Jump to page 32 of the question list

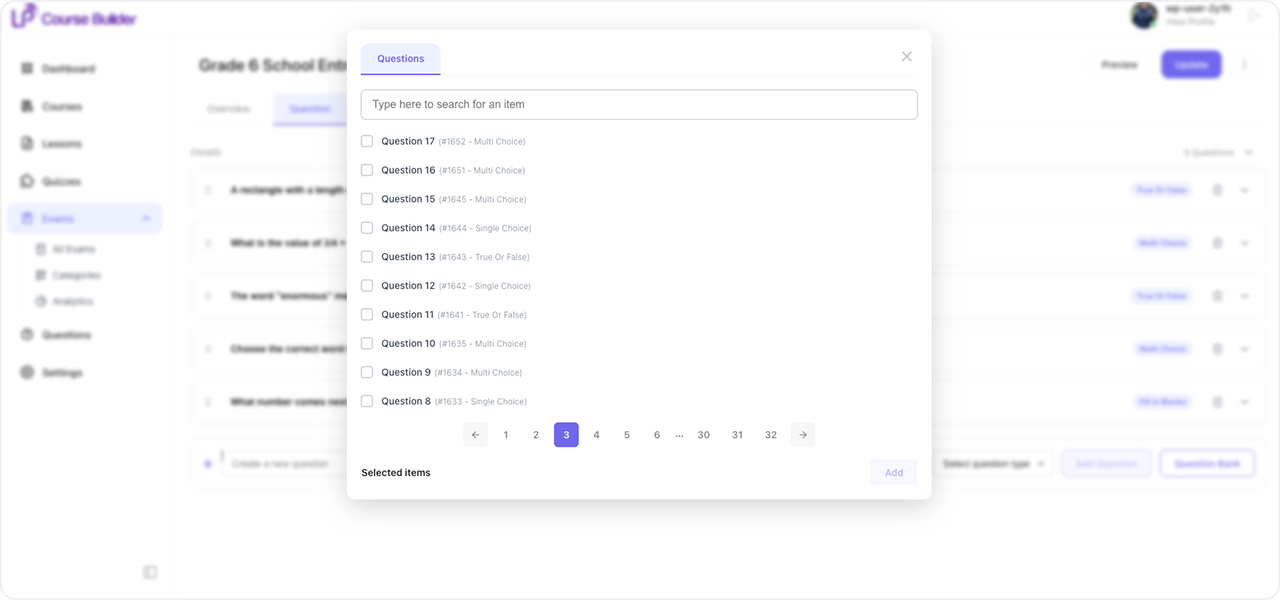point(771,435)
